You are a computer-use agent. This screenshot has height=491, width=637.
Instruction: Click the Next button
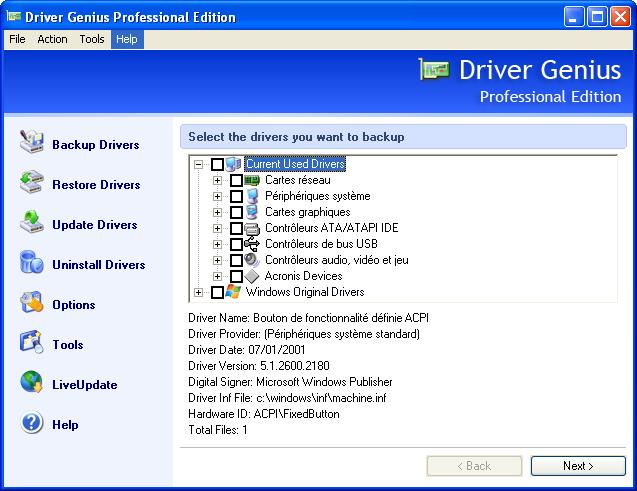[578, 466]
